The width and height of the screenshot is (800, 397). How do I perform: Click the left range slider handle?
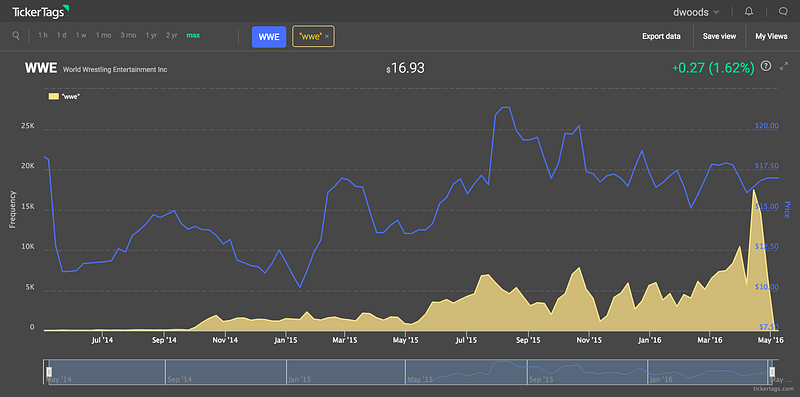point(49,371)
